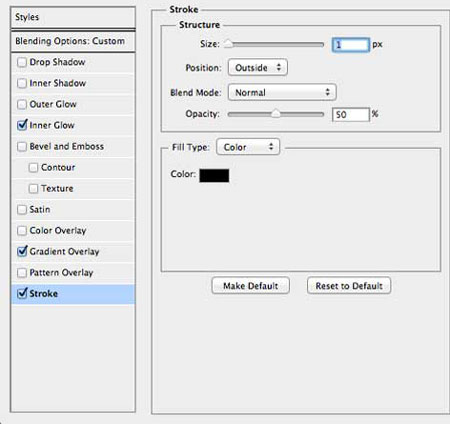
Task: Enable the Inner Shadow checkbox
Action: point(22,83)
